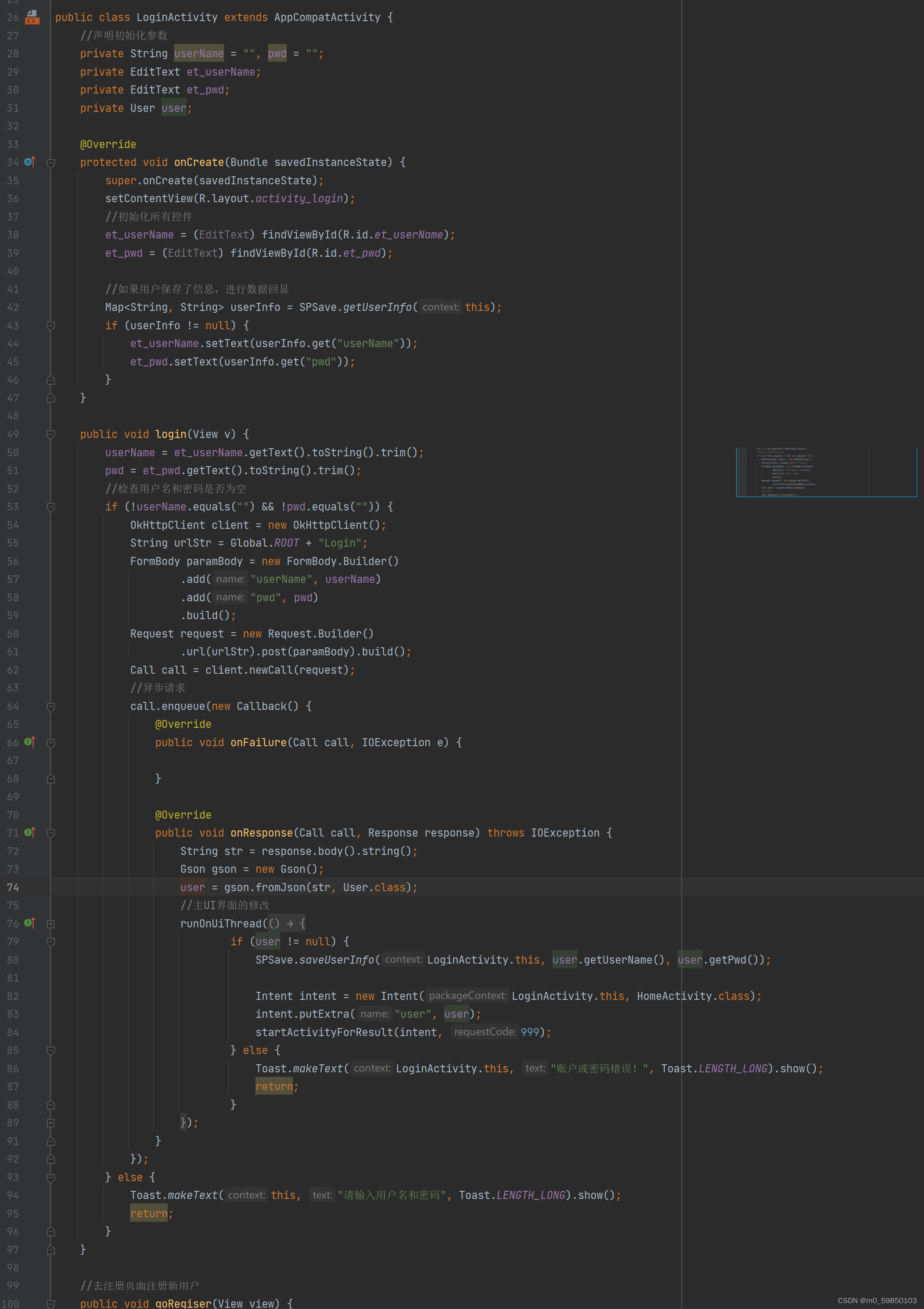Collapse the onCreate method fold at line 34
Screen dimensions: 924x1309
pyautogui.click(x=51, y=163)
